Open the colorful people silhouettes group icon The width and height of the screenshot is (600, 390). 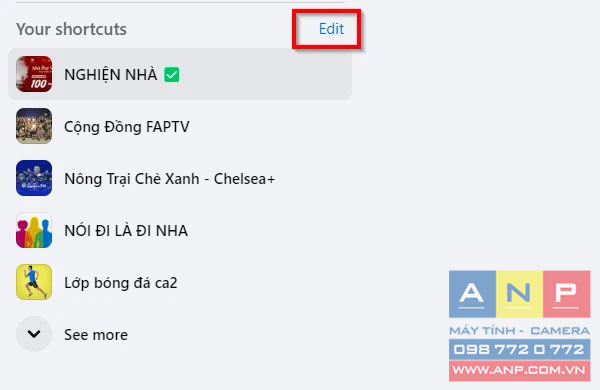click(34, 230)
